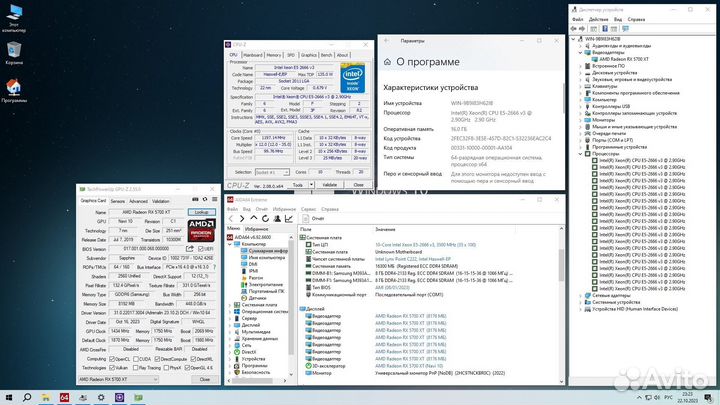Open Этот компьютер desktop icon

point(14,18)
